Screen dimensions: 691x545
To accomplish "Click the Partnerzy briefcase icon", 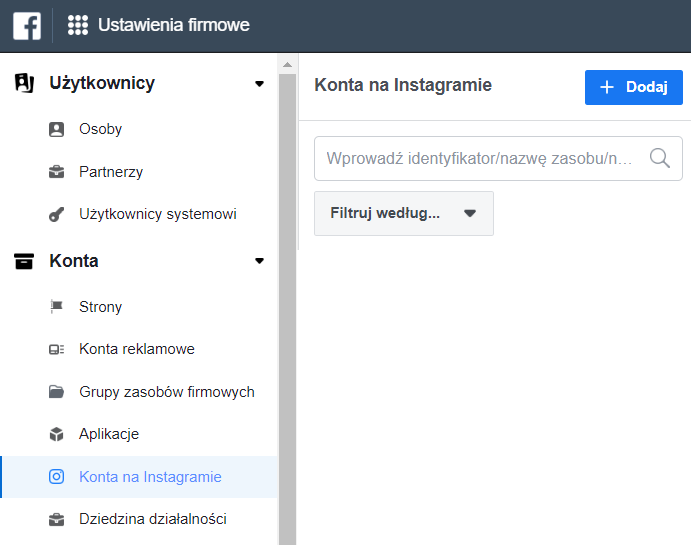I will [56, 172].
